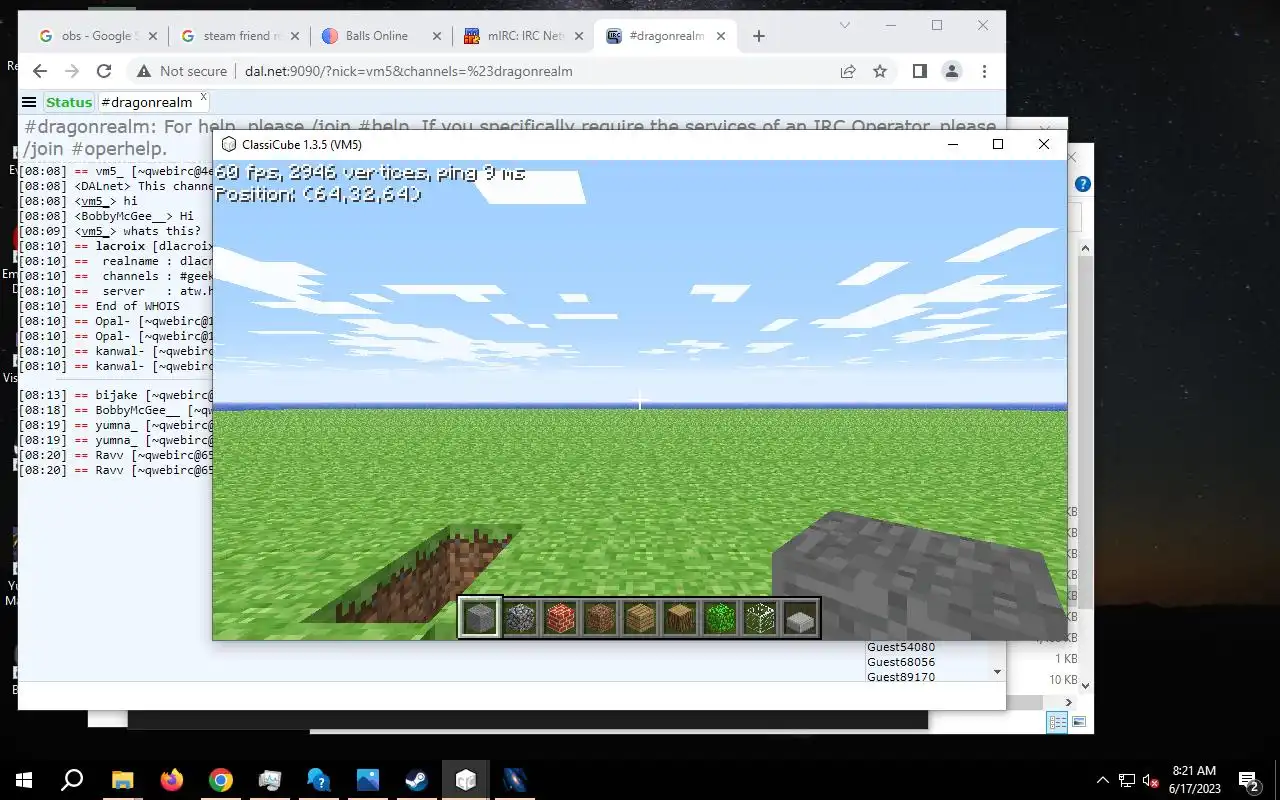Click the network icon in the tray

click(1127, 780)
